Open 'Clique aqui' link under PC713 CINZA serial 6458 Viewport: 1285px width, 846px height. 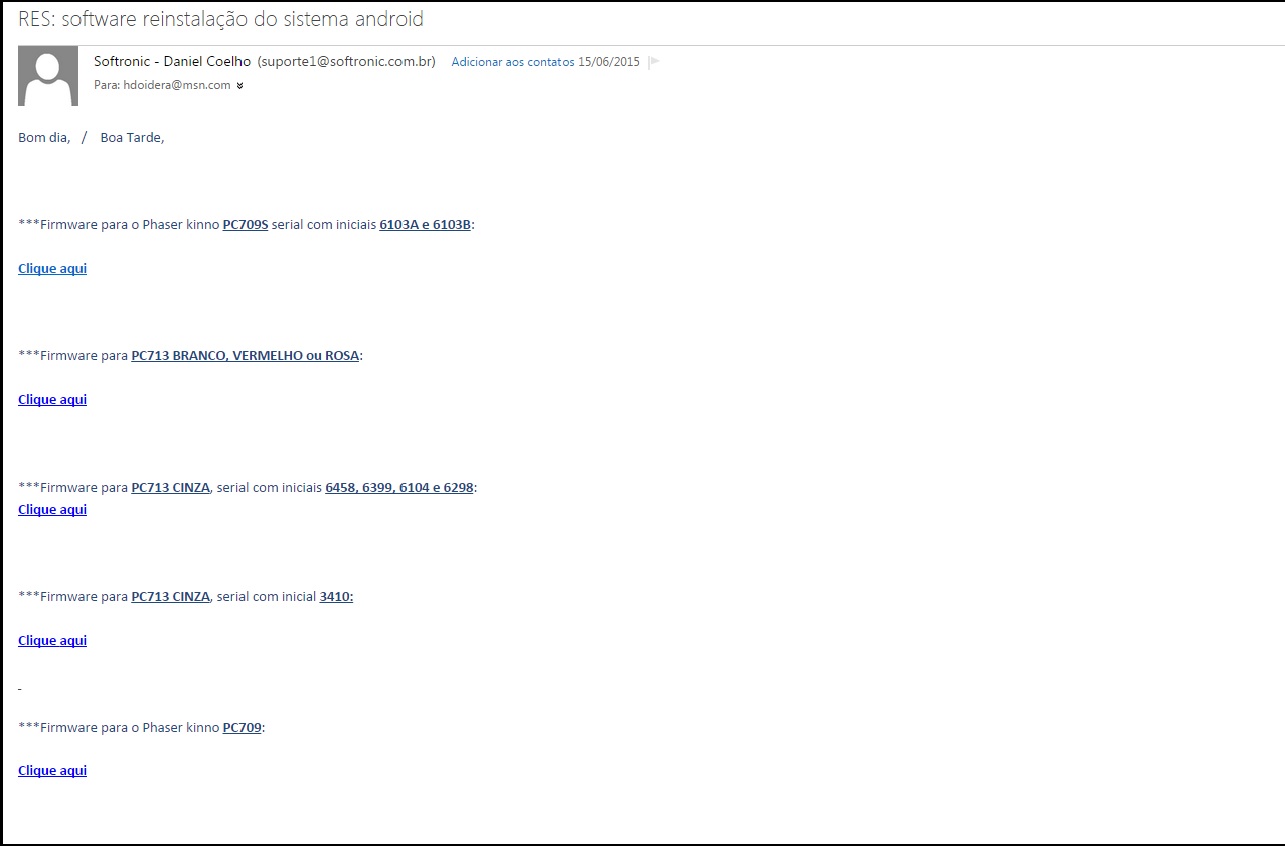pos(52,510)
